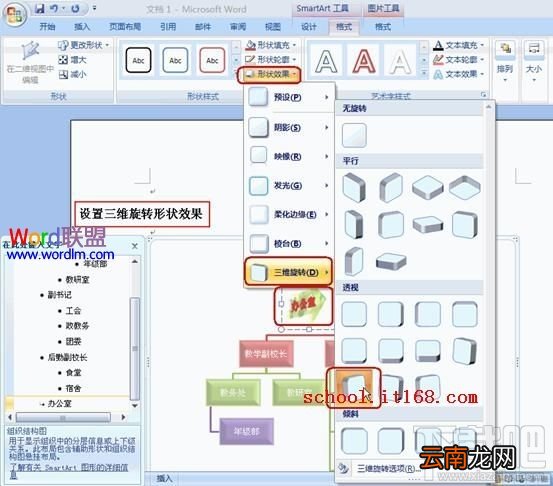Choose second 倾斜 rotation preset

point(391,441)
